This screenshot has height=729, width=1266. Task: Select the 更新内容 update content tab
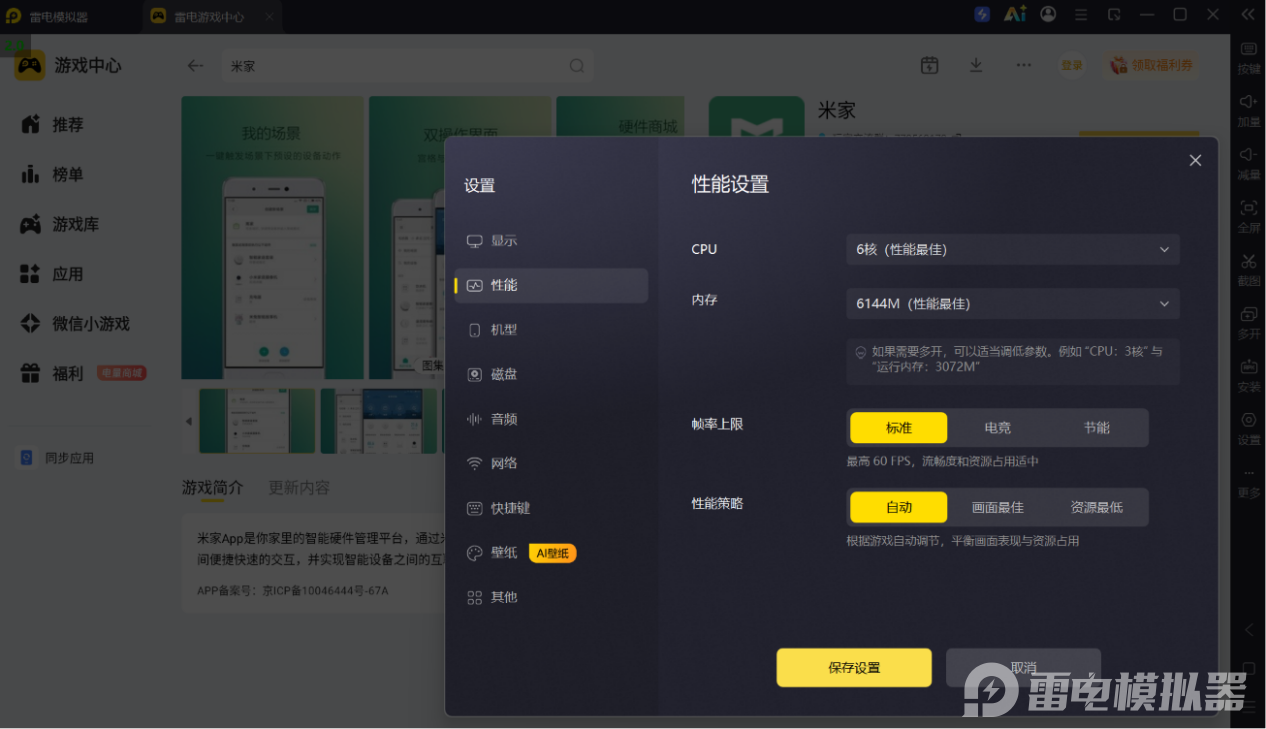pyautogui.click(x=299, y=488)
